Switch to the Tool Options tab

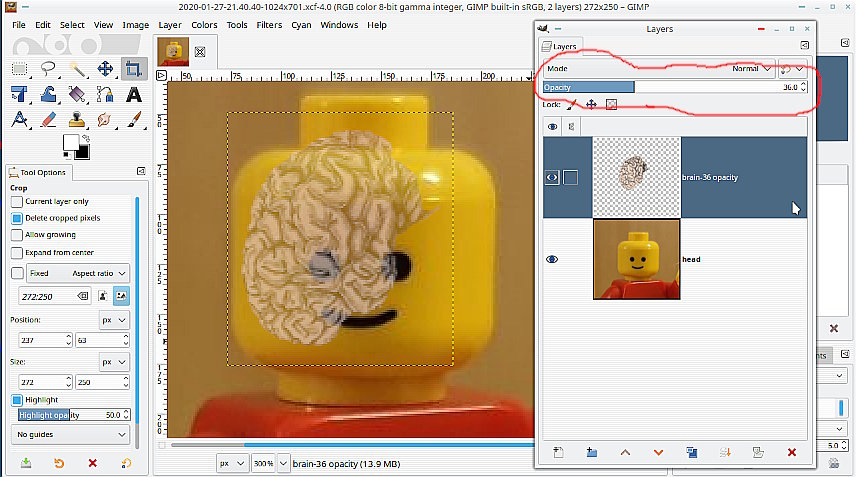point(38,172)
